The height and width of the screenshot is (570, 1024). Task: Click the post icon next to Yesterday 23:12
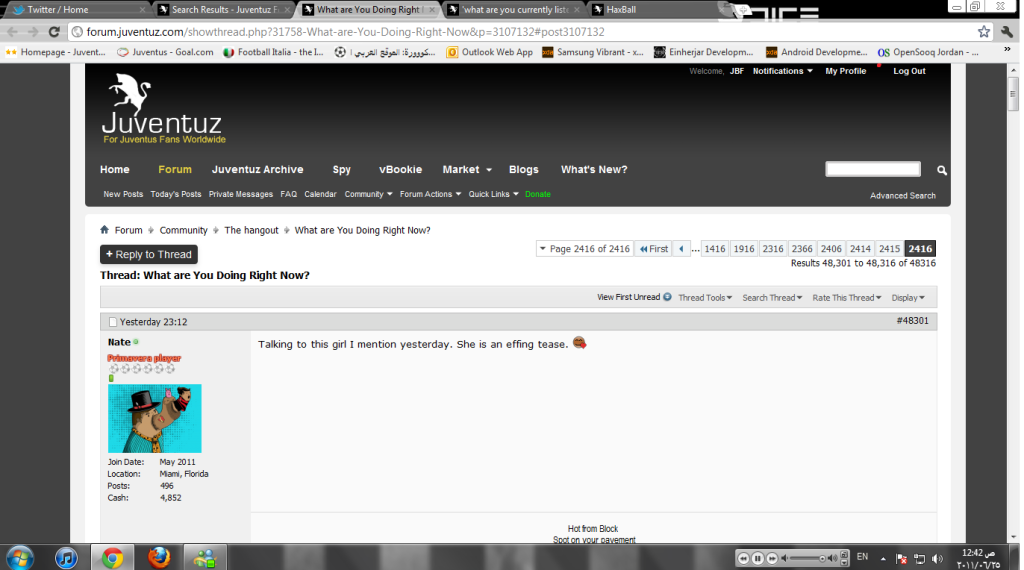[112, 322]
